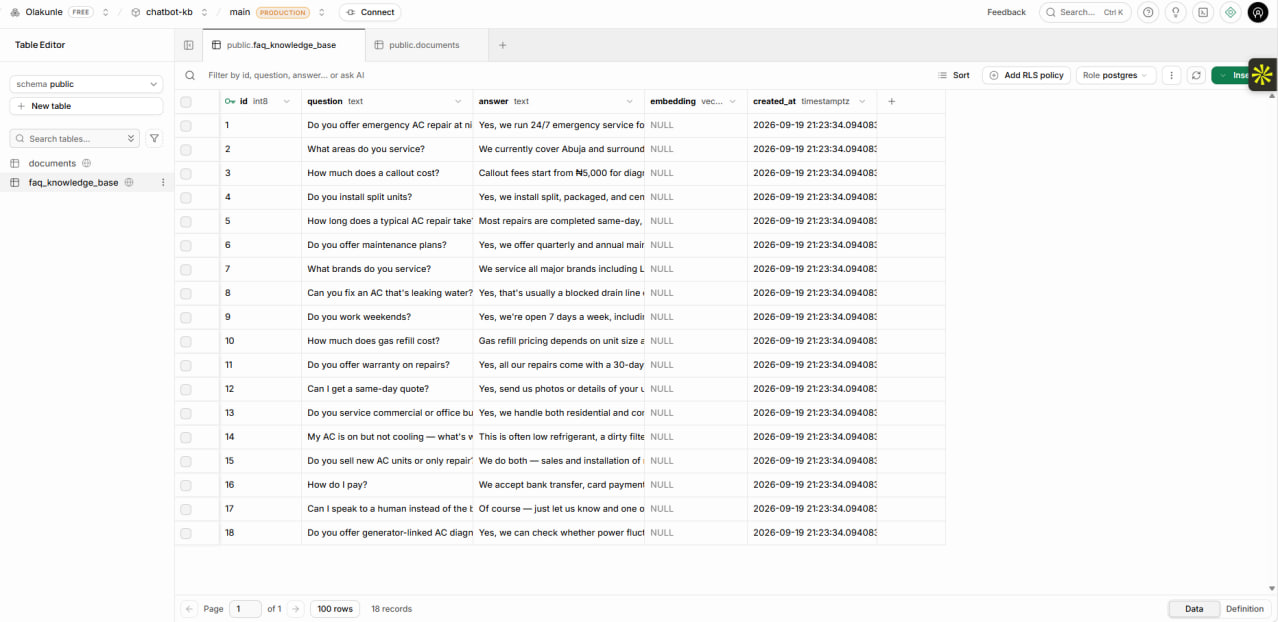Select the checkbox for row 18
Viewport: 1280px width, 622px height.
tap(186, 533)
